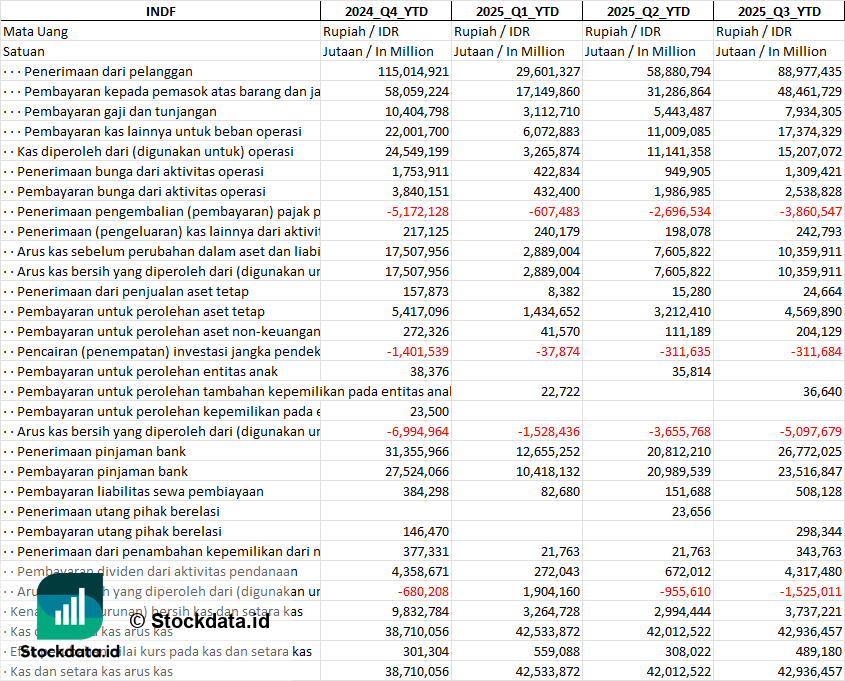Viewport: 845px width, 681px height.
Task: Select cell value 4,569,890
Action: coord(813,311)
